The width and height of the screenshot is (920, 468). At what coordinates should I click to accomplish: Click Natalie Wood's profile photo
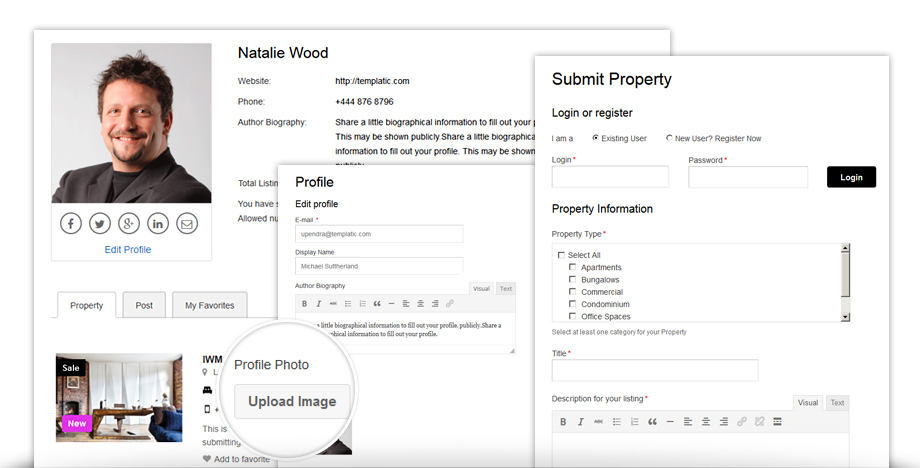tap(131, 123)
